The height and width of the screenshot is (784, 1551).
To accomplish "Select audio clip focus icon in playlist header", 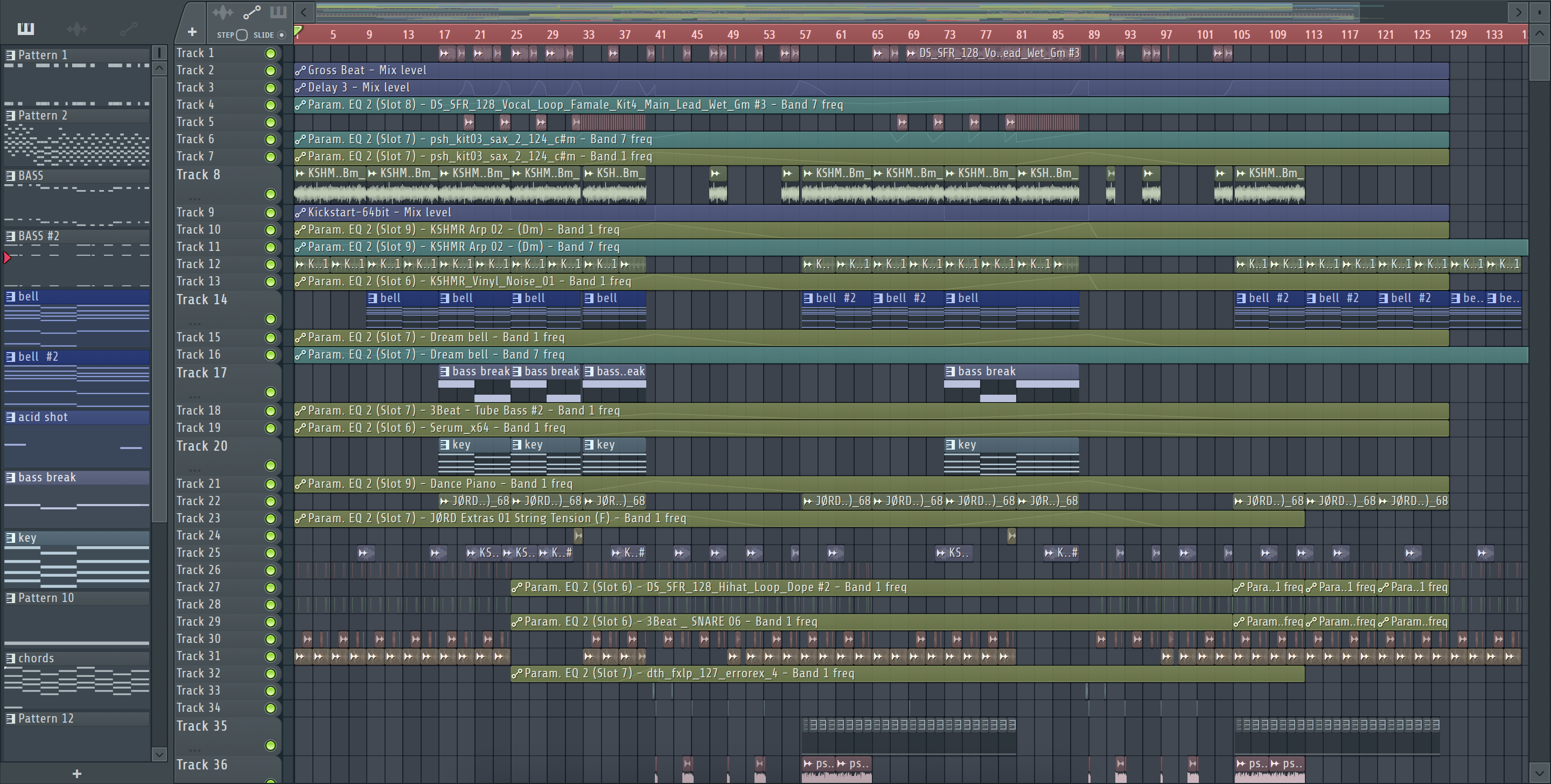I will coord(223,12).
